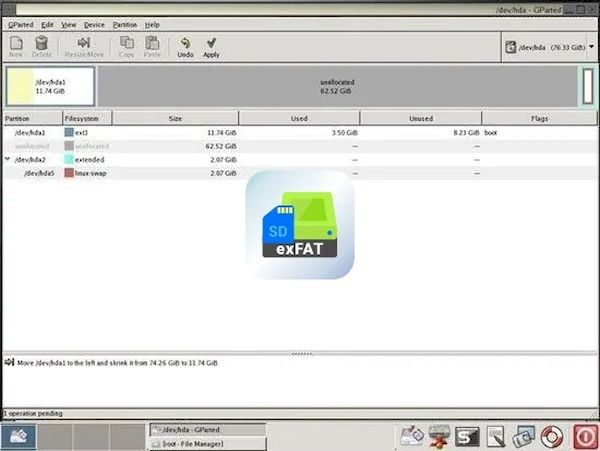The height and width of the screenshot is (451, 600).
Task: Click the disk imaging icon with clock in taskbar
Action: coord(411,436)
